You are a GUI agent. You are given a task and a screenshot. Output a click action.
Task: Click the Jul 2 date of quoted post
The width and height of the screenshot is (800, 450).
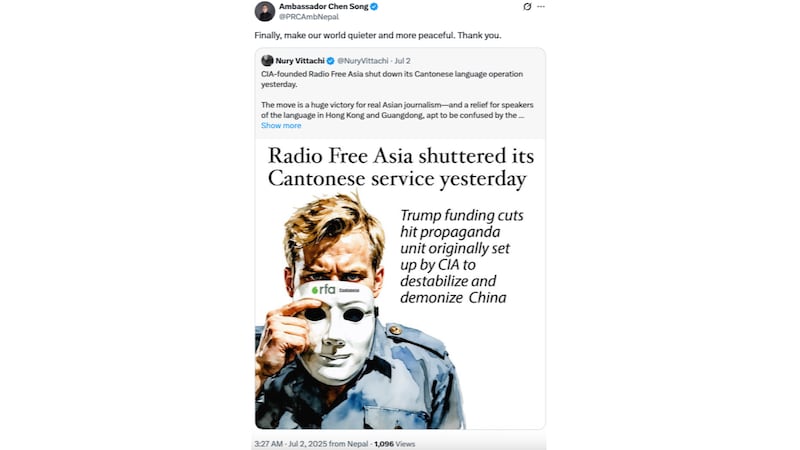[402, 61]
